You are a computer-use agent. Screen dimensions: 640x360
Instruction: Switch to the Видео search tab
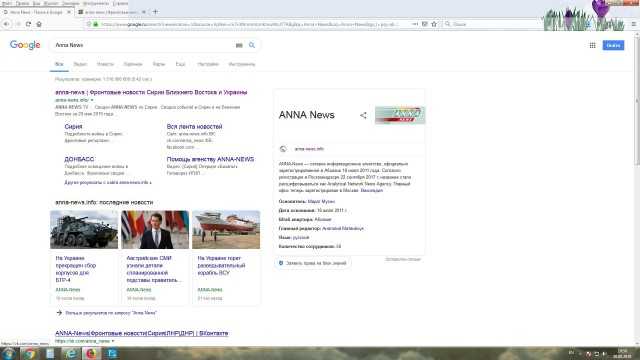tap(80, 64)
